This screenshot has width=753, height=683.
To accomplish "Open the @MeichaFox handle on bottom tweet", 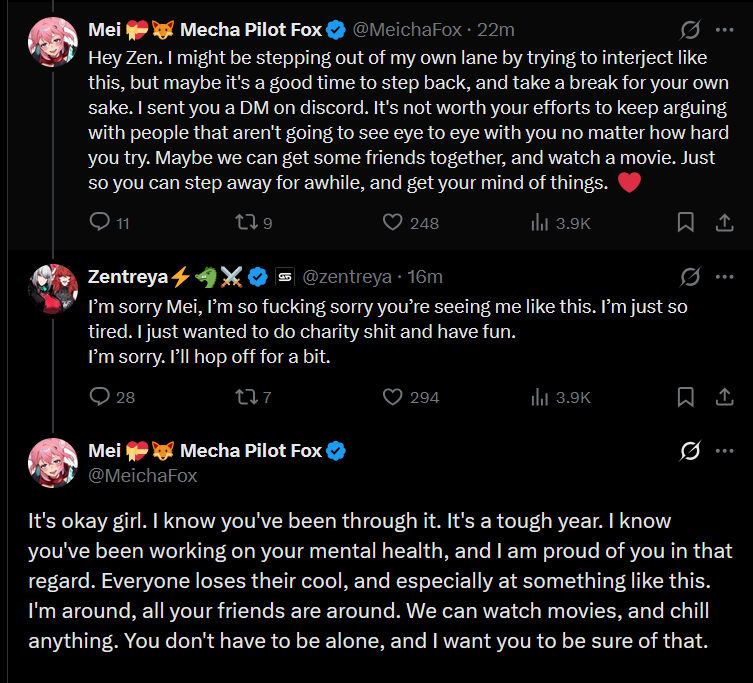I will coord(144,475).
